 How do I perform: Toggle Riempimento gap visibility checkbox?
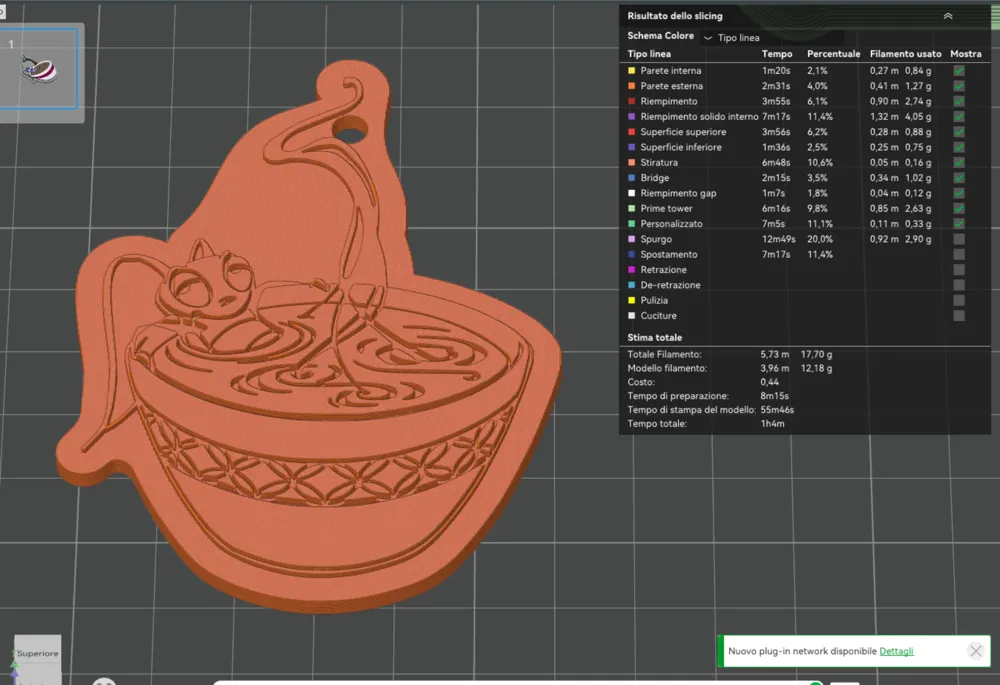point(959,193)
